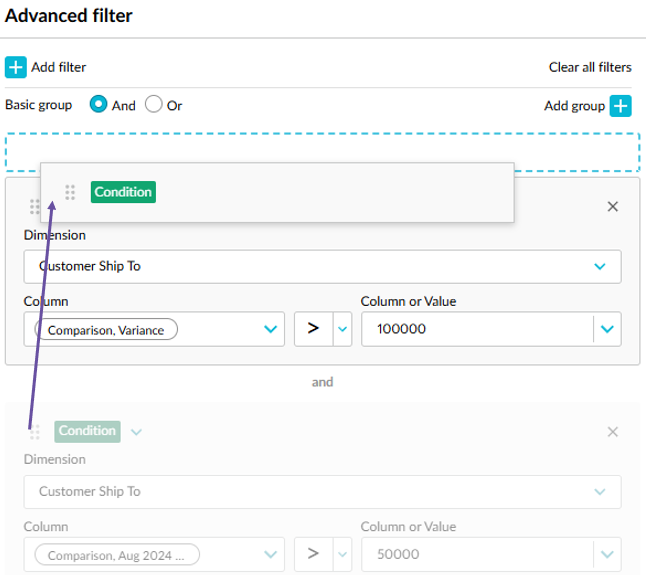Image resolution: width=646 pixels, height=575 pixels.
Task: Click the plus icon beside Add filter
Action: coord(16,67)
